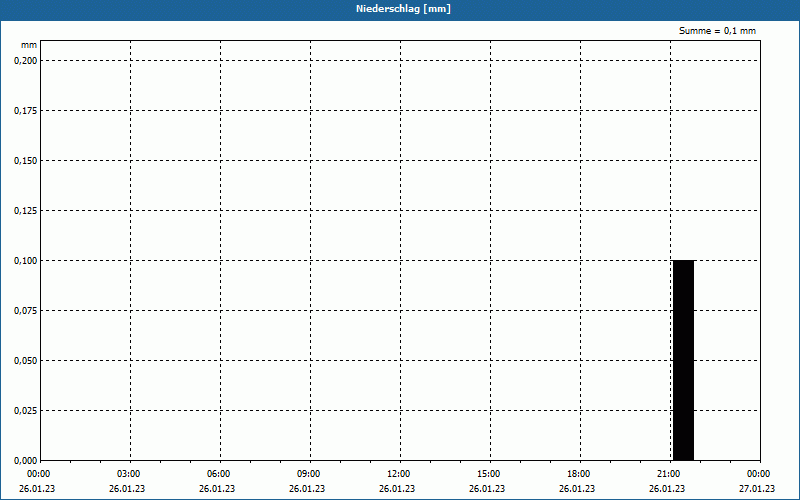Click the 0,075 y-axis value
This screenshot has height=500, width=800.
click(x=26, y=311)
